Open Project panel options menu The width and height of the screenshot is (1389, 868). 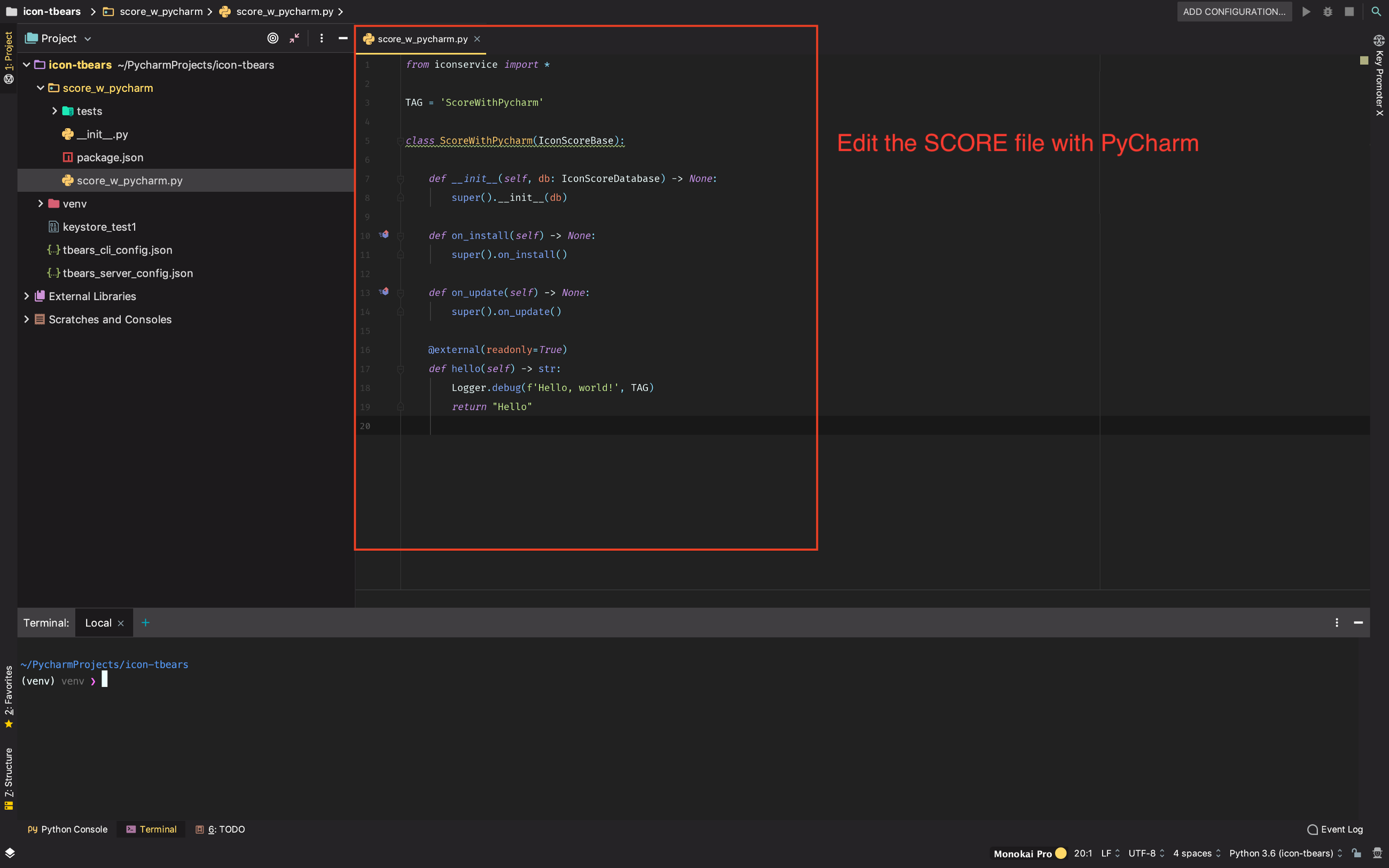point(322,38)
